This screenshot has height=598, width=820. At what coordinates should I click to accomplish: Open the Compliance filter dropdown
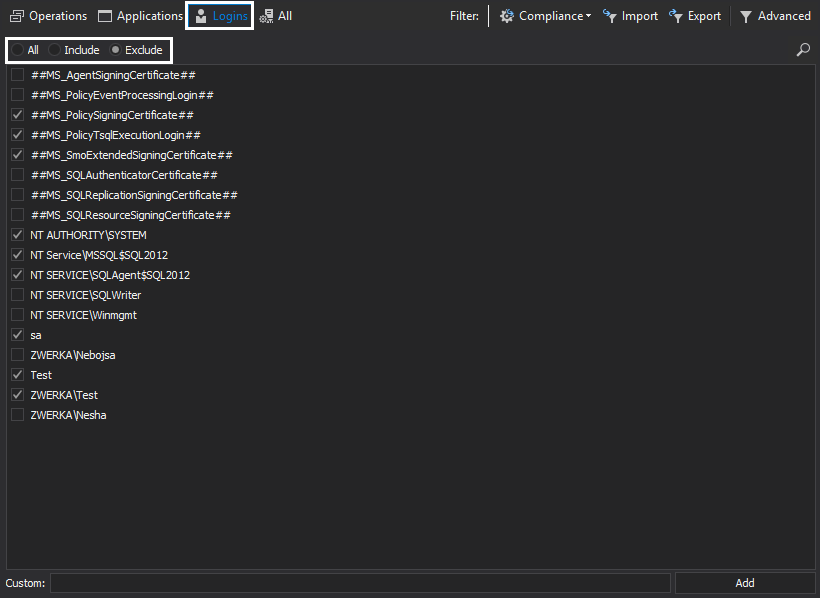(x=545, y=16)
